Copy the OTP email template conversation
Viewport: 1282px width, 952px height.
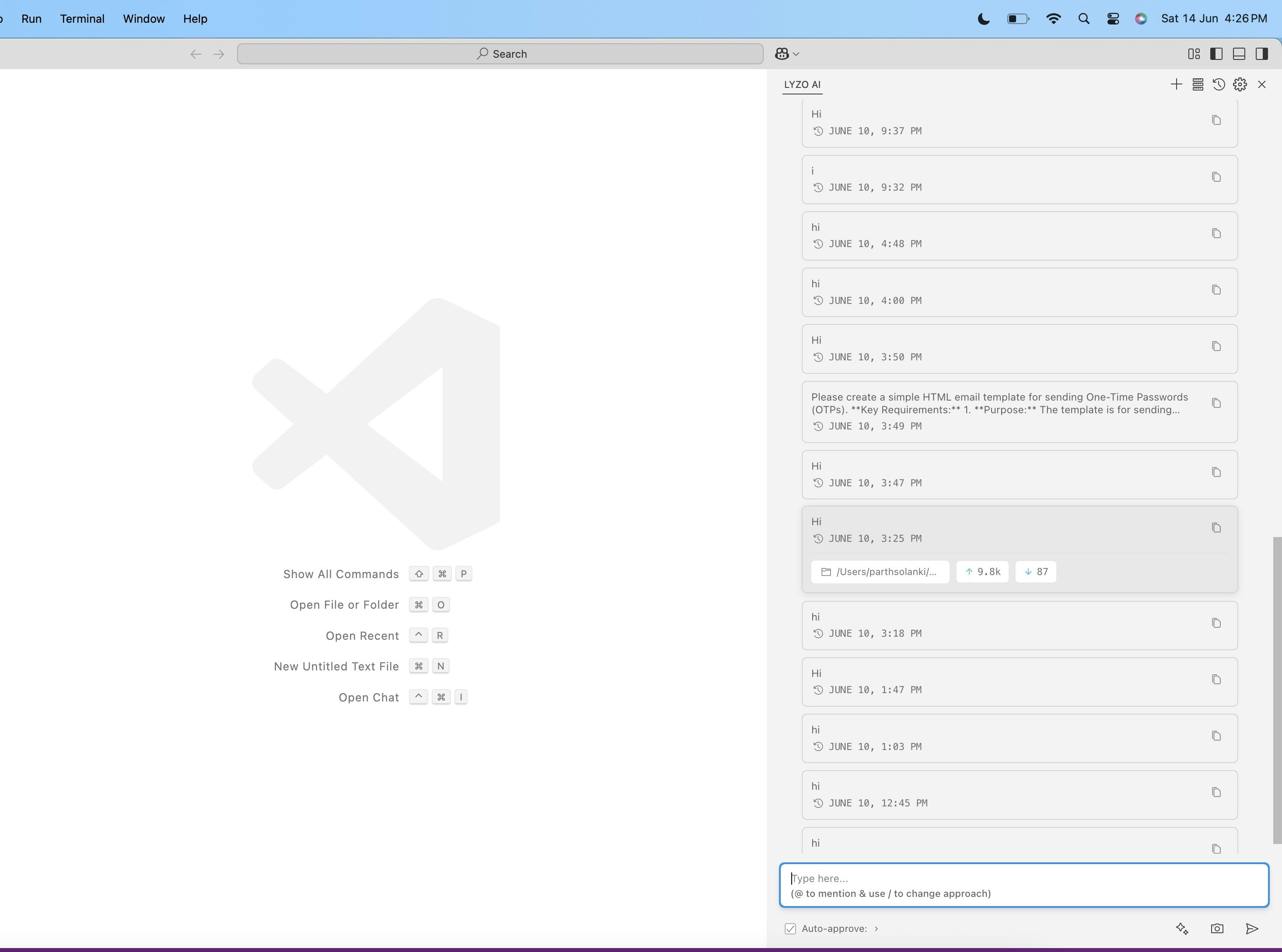click(x=1216, y=403)
